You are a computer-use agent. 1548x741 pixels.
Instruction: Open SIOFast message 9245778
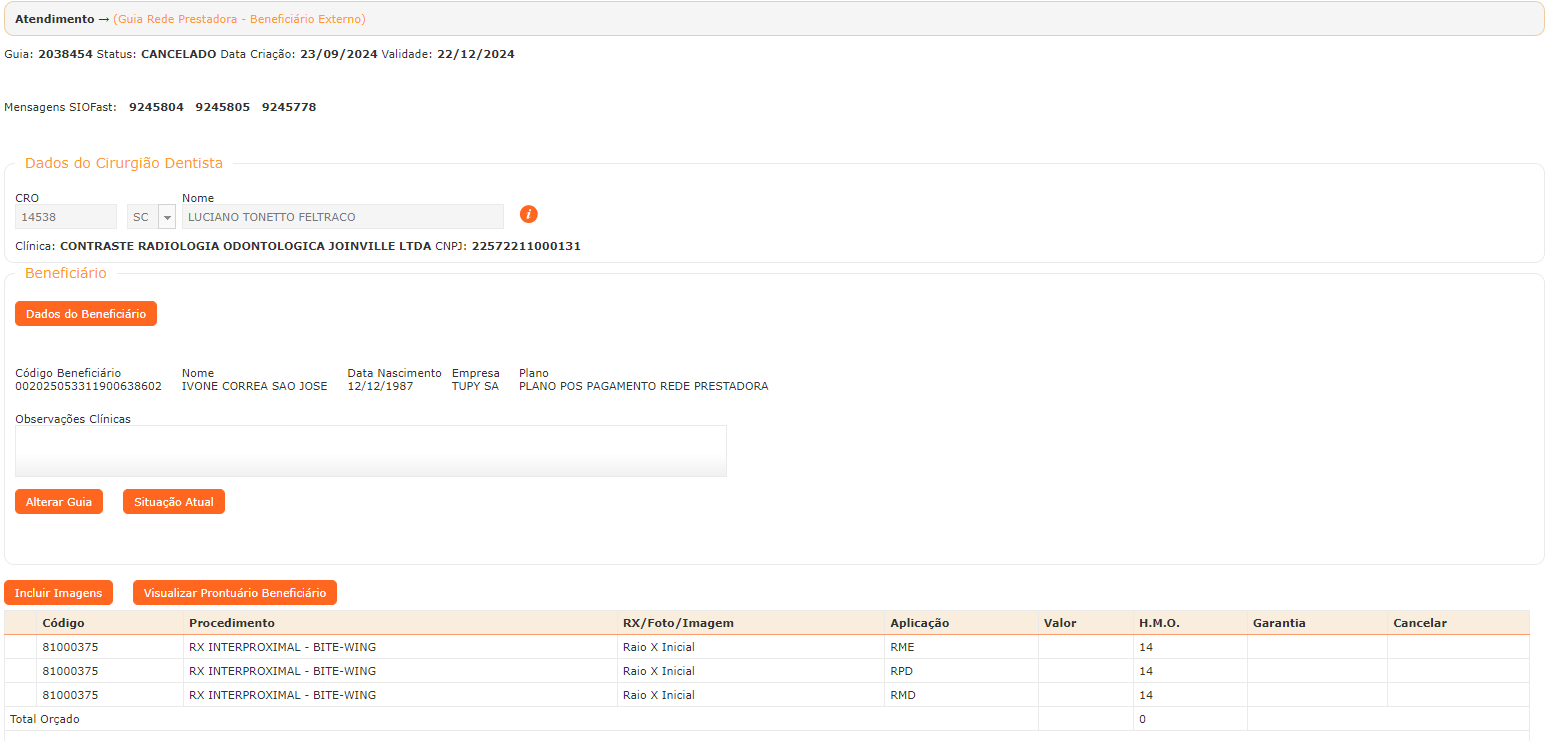[289, 107]
